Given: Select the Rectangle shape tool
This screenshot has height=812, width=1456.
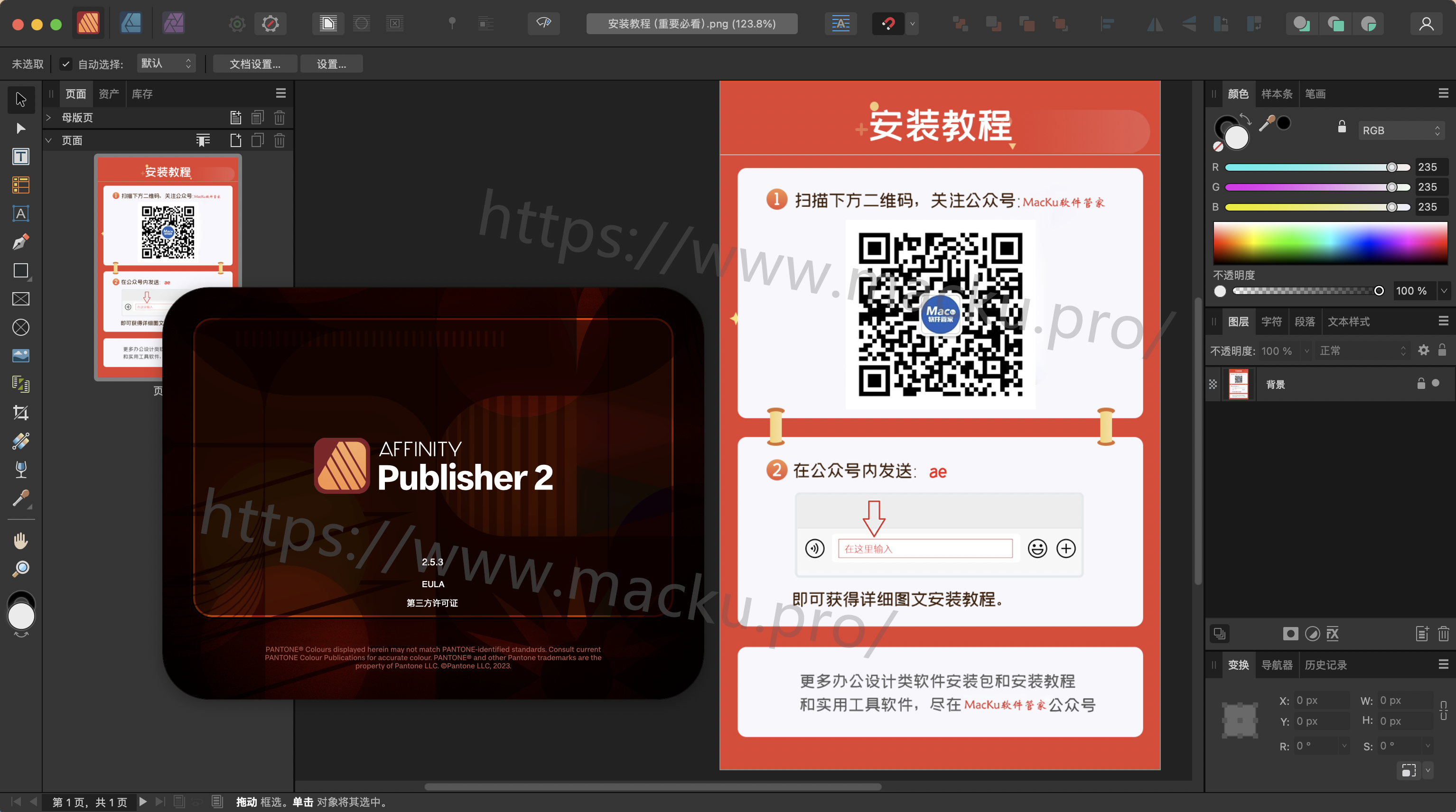Looking at the screenshot, I should coord(21,271).
